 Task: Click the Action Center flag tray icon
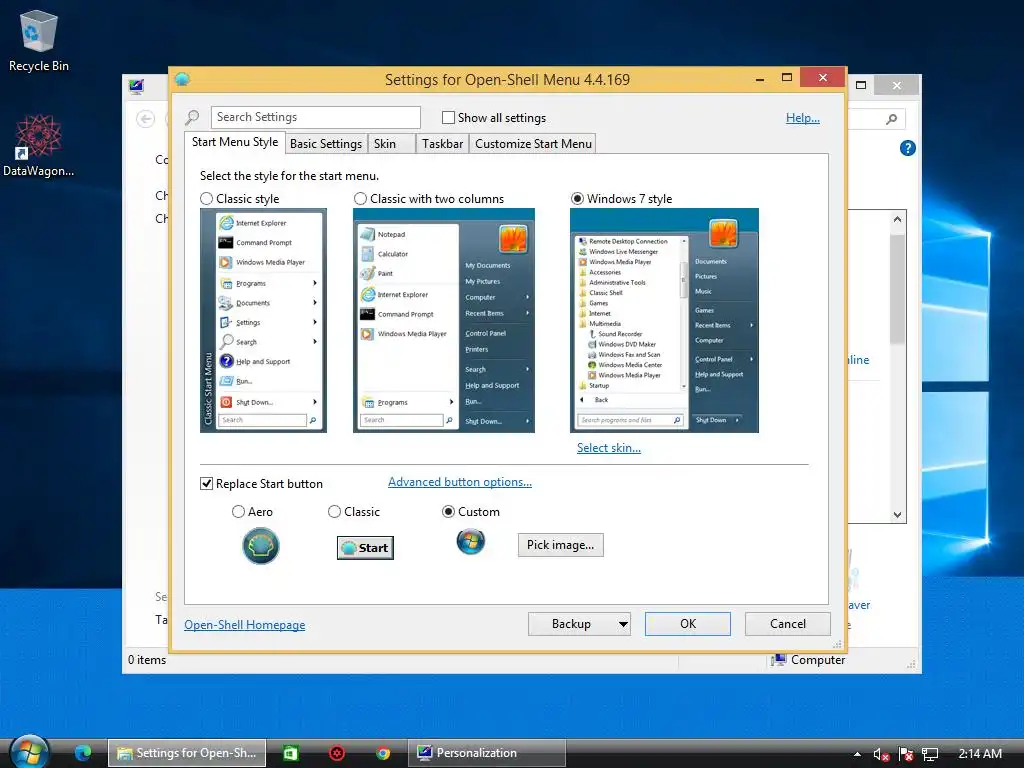click(905, 754)
